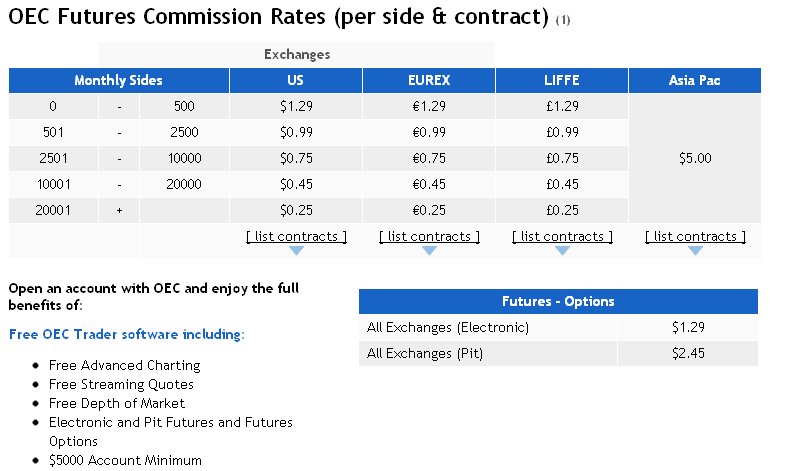The height and width of the screenshot is (471, 795).
Task: Click the Free OEC Trader software heading
Action: point(127,335)
